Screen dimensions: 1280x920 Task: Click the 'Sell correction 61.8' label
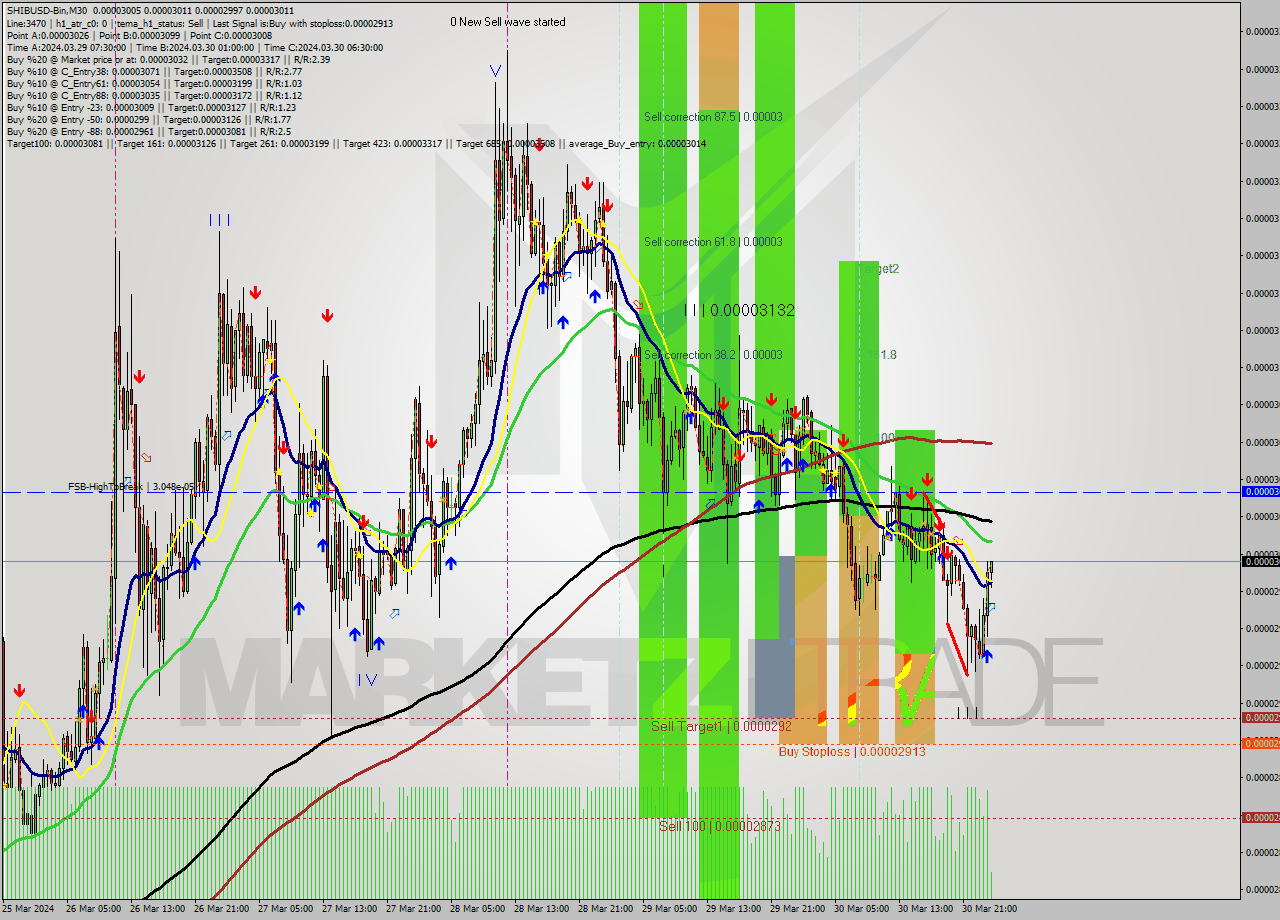(713, 242)
